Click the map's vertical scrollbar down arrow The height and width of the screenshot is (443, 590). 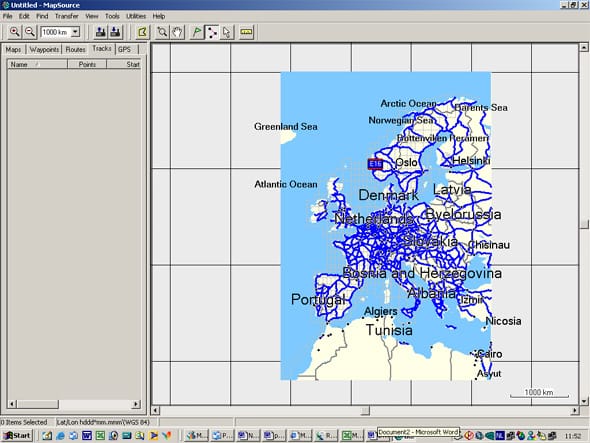pos(584,401)
